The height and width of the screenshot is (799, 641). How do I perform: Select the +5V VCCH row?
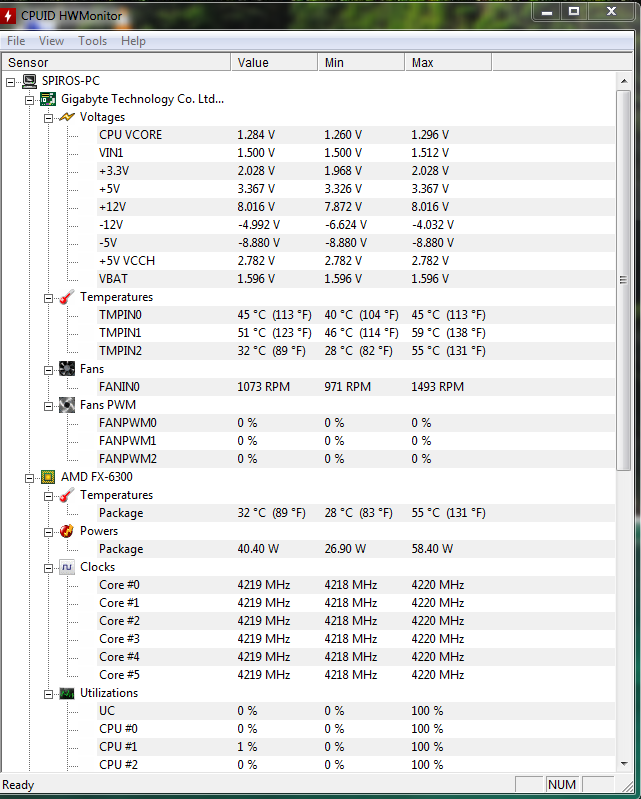[x=356, y=261]
